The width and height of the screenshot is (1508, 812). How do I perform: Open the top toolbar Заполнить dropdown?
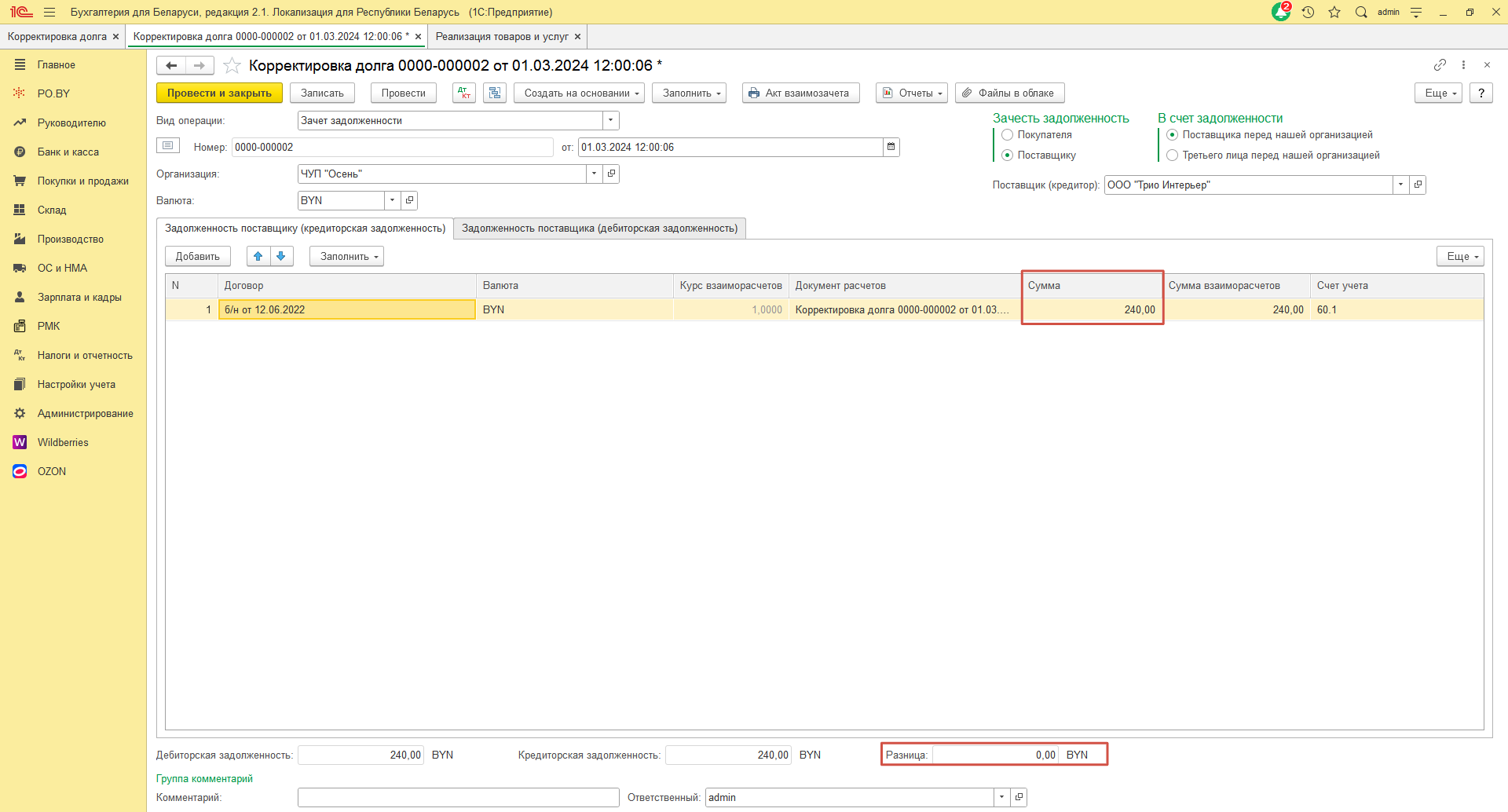click(x=690, y=93)
